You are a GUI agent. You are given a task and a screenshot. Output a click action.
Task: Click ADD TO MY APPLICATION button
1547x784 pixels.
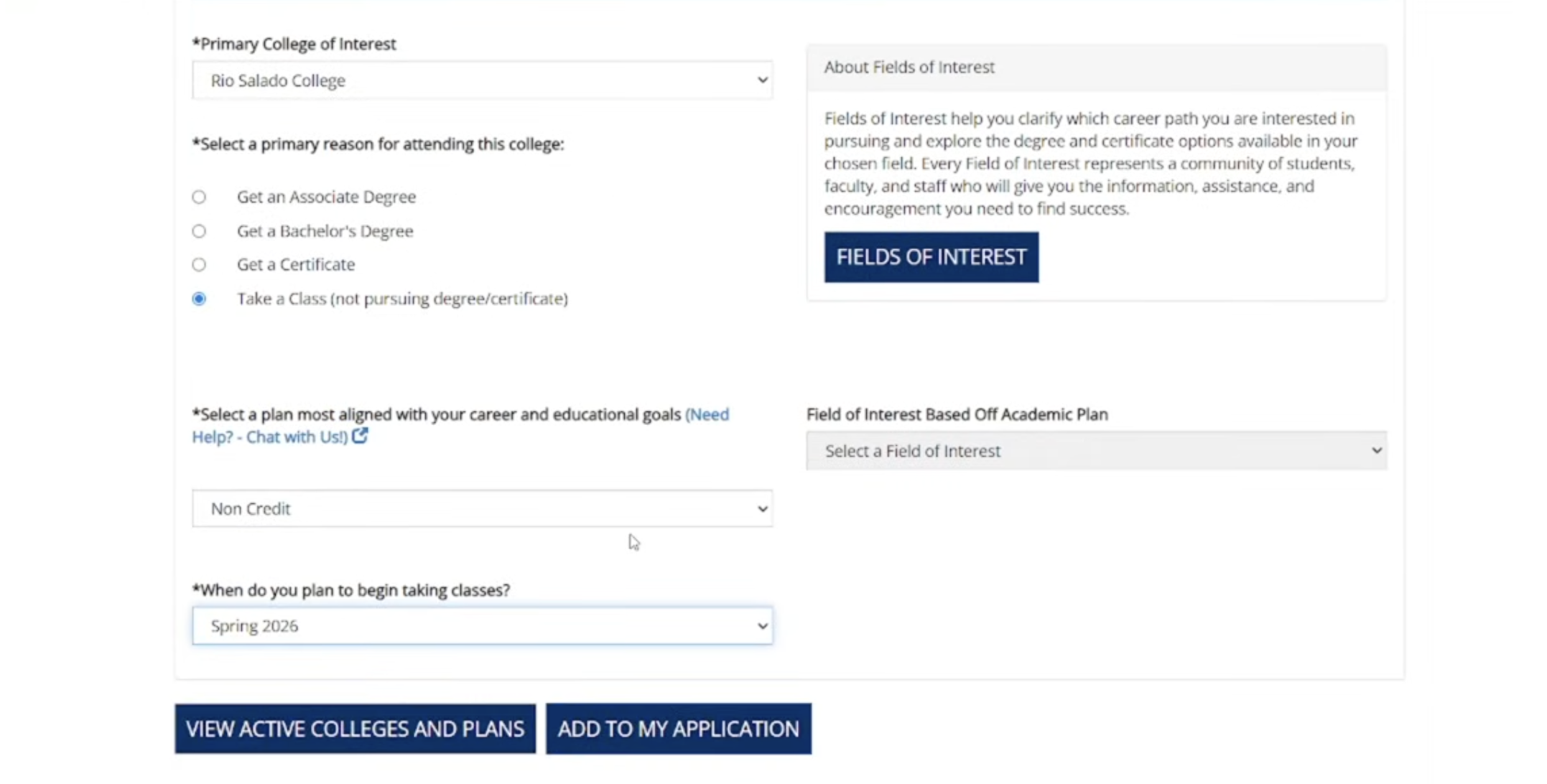pos(678,729)
